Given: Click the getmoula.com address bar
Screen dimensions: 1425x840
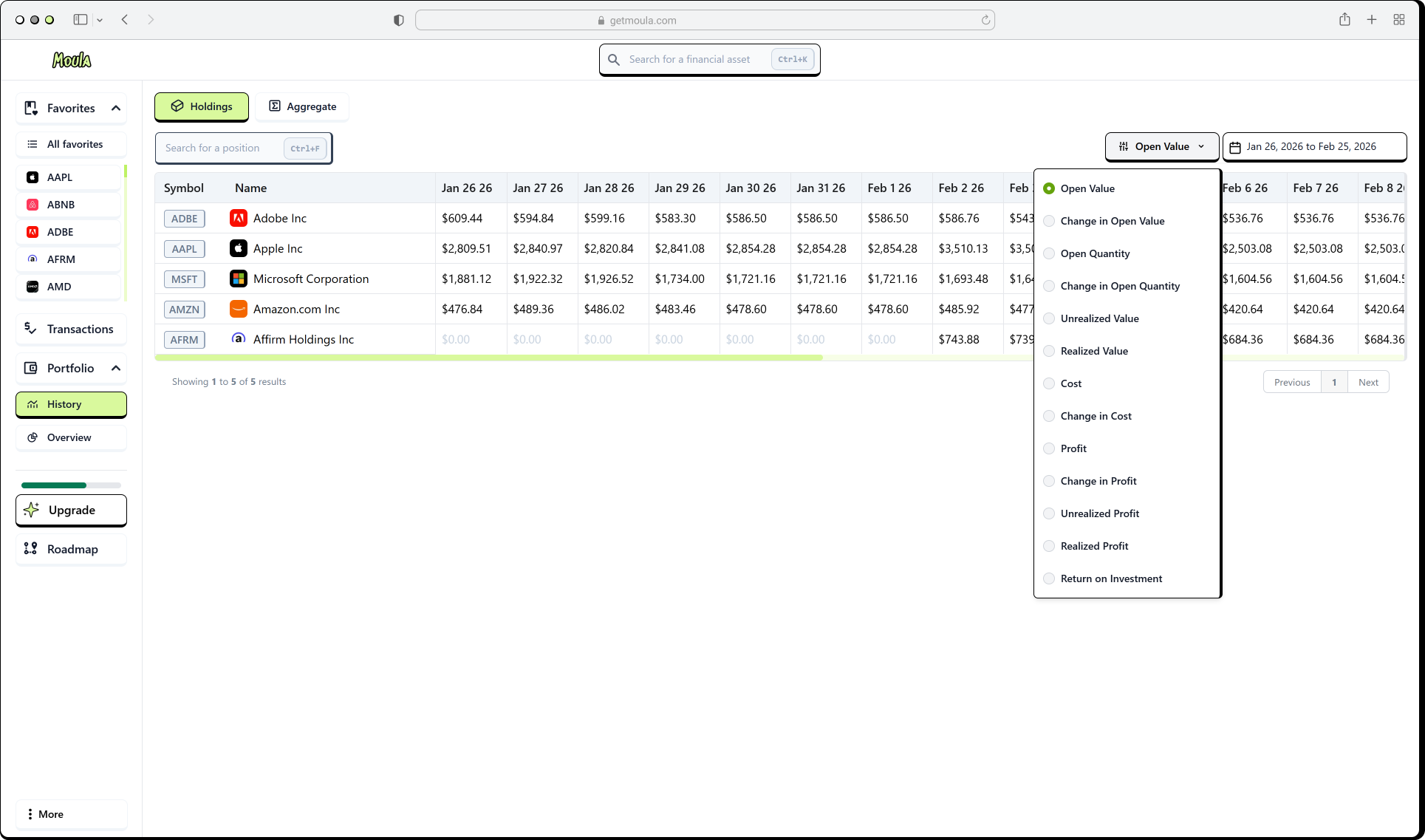Looking at the screenshot, I should click(x=705, y=20).
